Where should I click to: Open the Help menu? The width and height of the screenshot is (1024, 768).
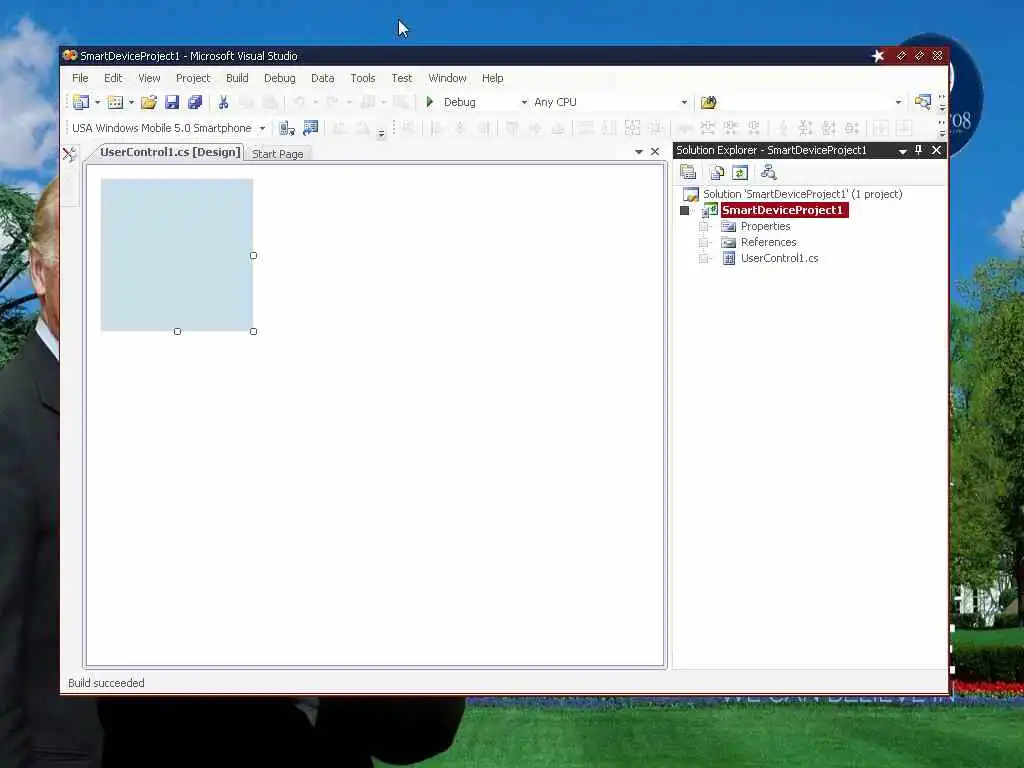click(492, 78)
